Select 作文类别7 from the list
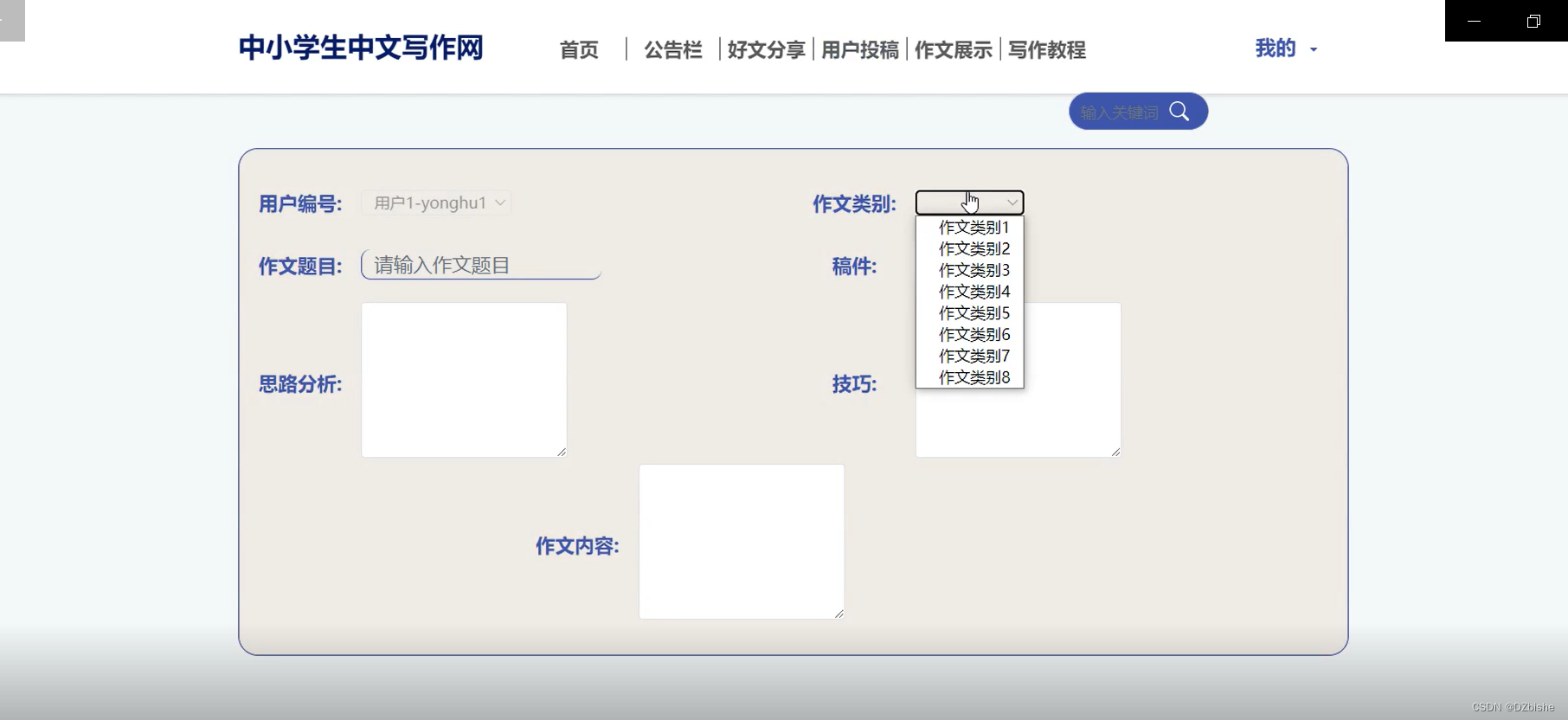This screenshot has height=720, width=1568. tap(970, 357)
